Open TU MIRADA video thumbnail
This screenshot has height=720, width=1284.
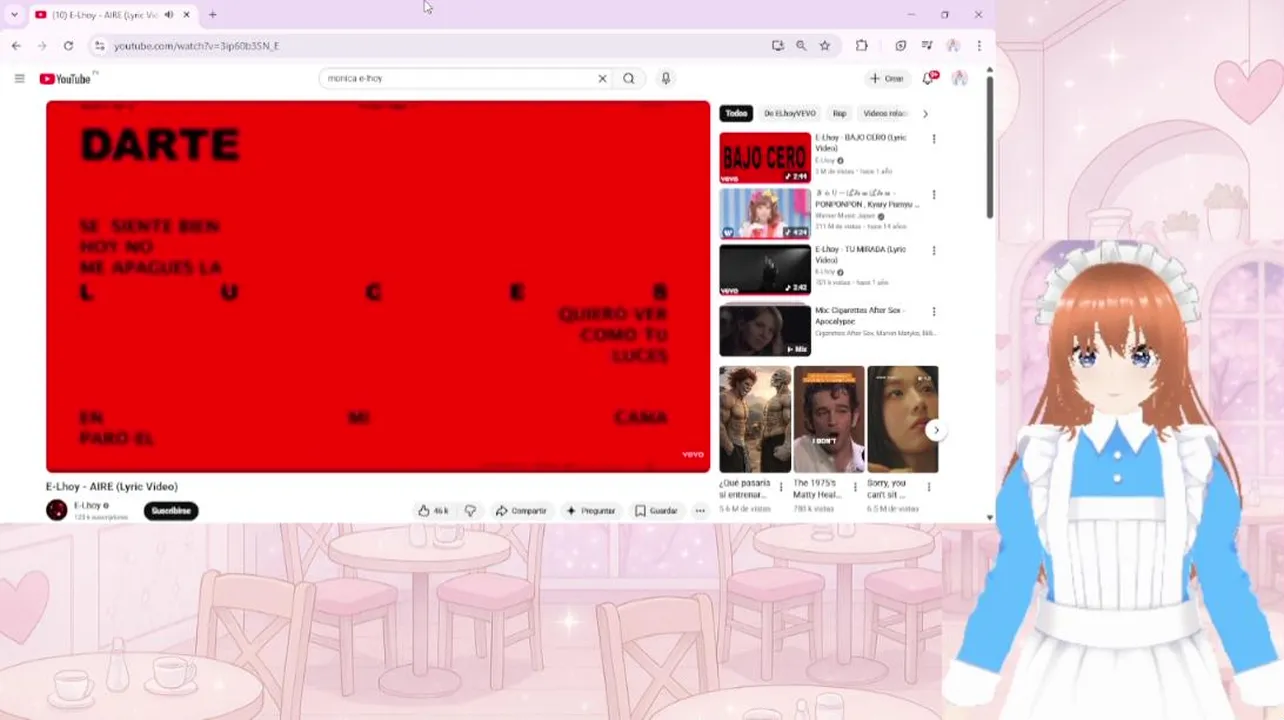pos(765,270)
